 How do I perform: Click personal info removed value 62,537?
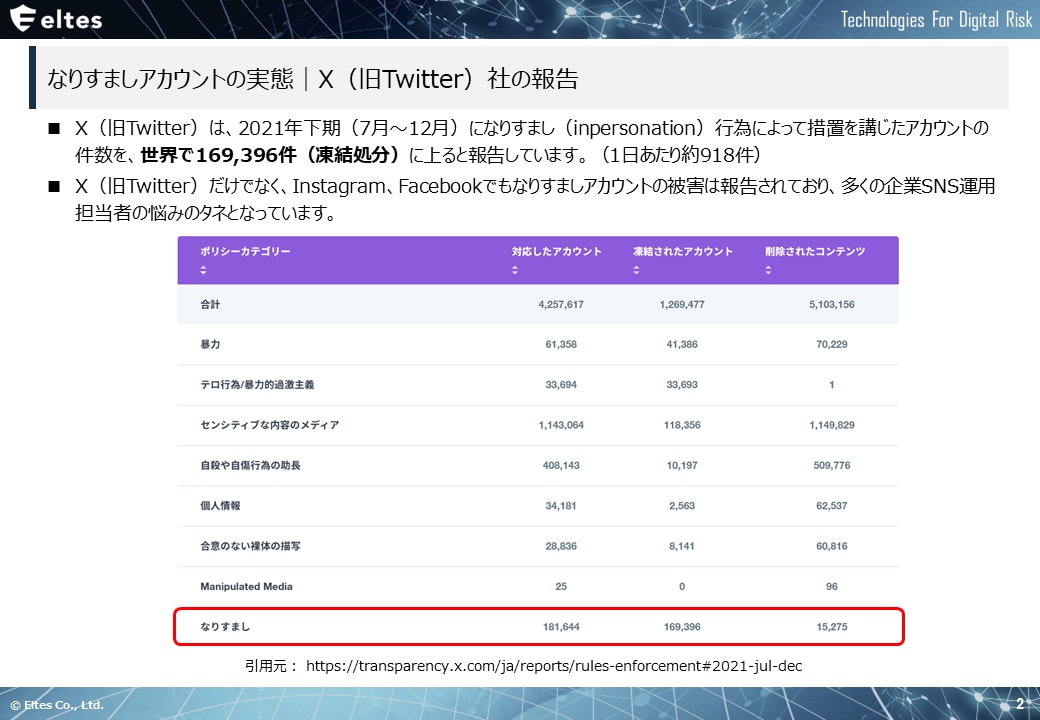832,505
